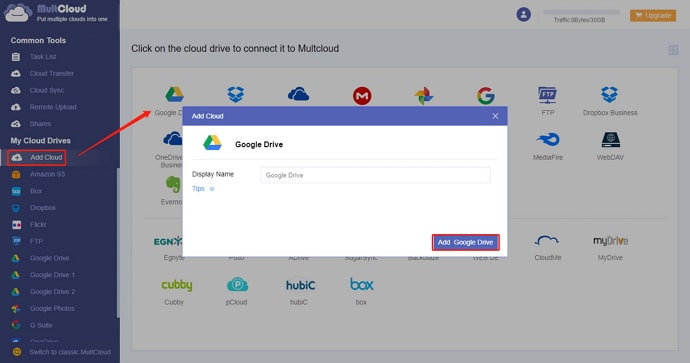Image resolution: width=690 pixels, height=363 pixels.
Task: Switch to classic MultCloud link
Action: click(x=70, y=352)
